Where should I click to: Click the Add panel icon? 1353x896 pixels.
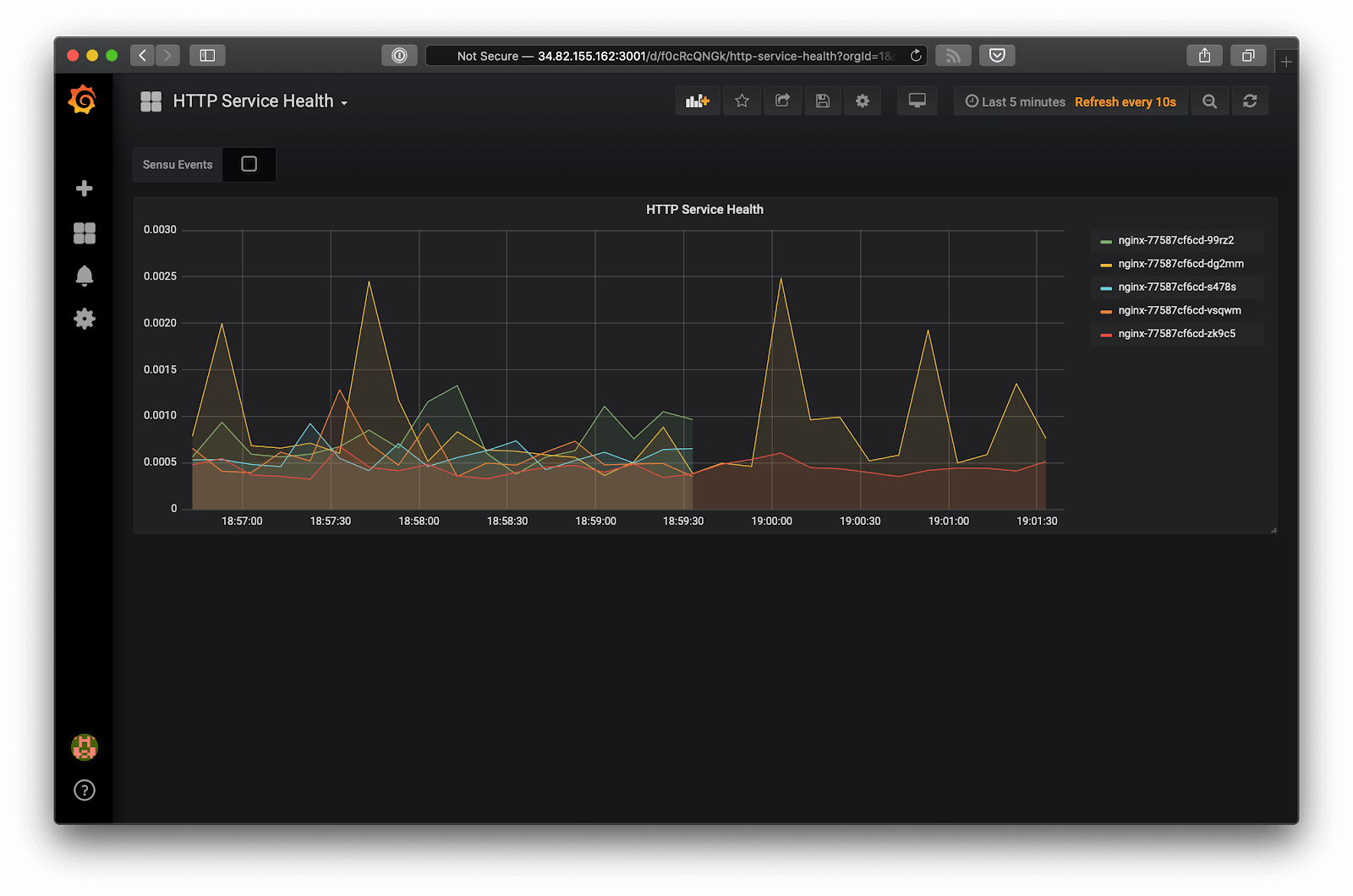pyautogui.click(x=698, y=101)
